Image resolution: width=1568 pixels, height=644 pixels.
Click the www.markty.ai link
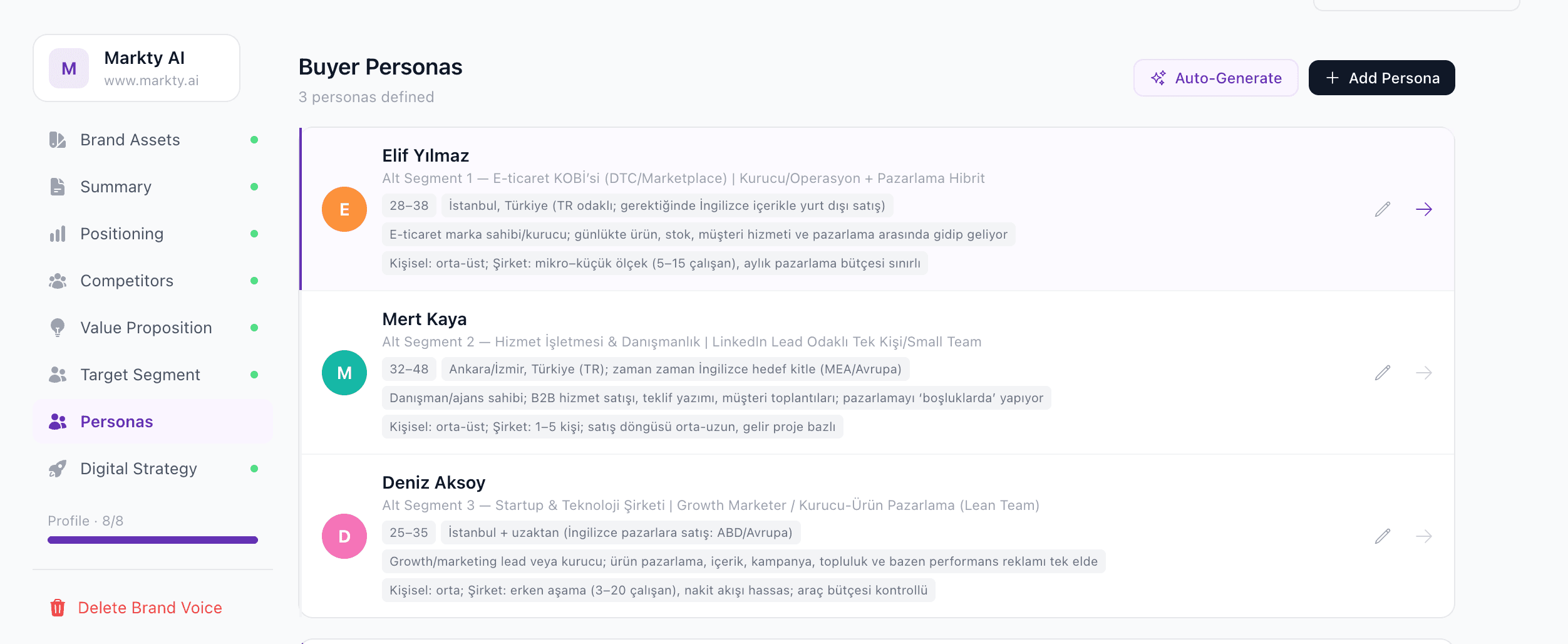(152, 81)
